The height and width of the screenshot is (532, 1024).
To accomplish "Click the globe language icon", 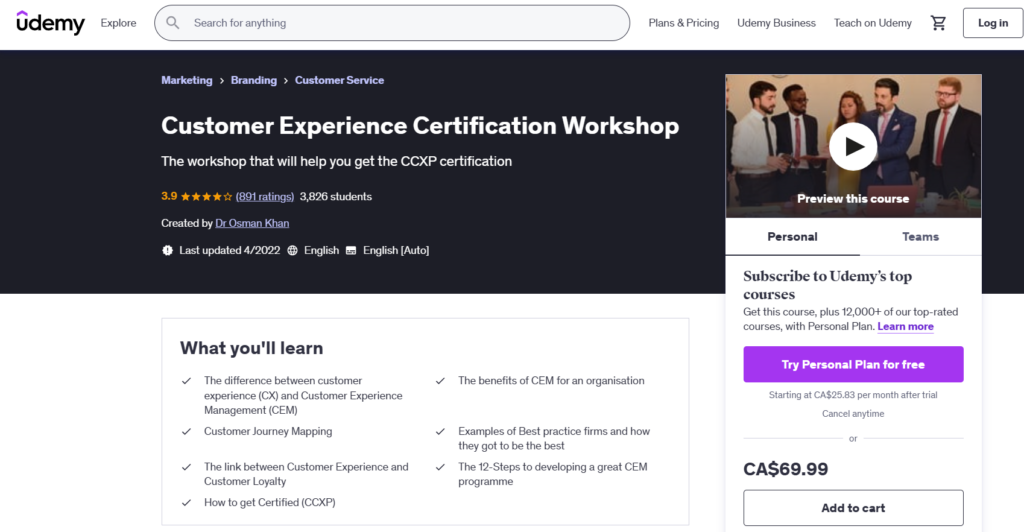I will tap(293, 250).
